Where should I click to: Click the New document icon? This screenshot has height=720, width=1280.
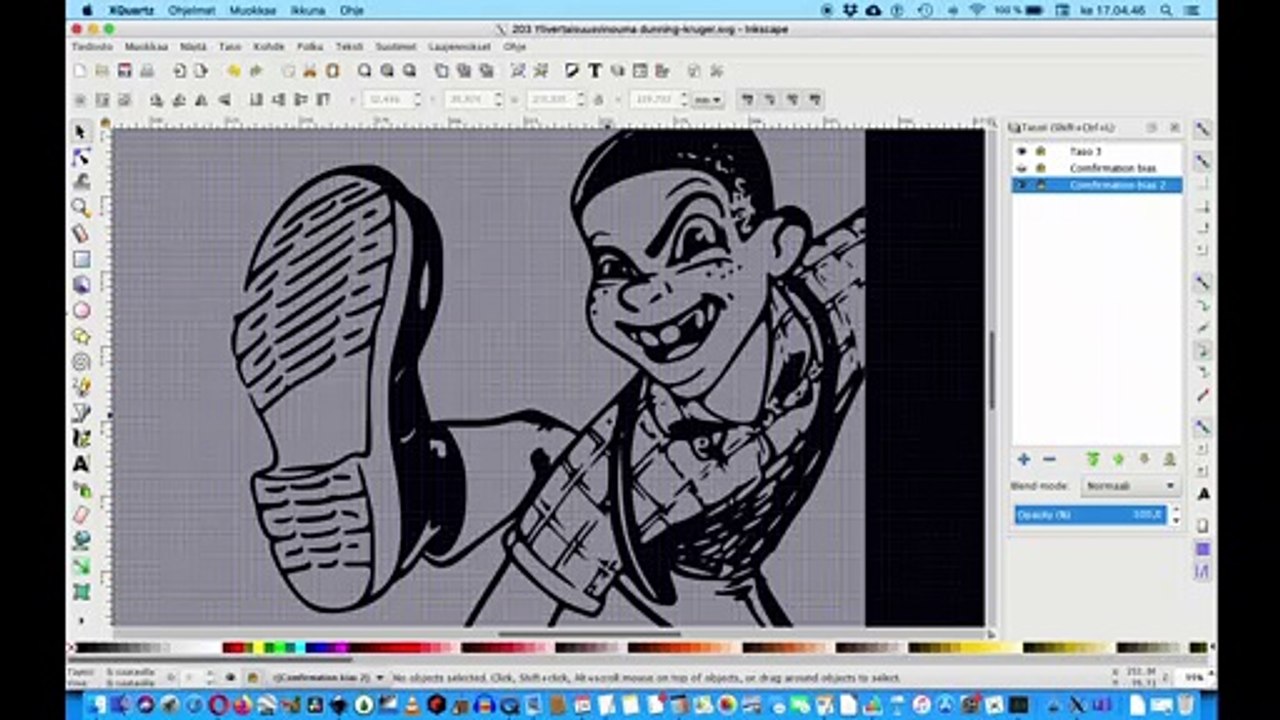[x=80, y=71]
